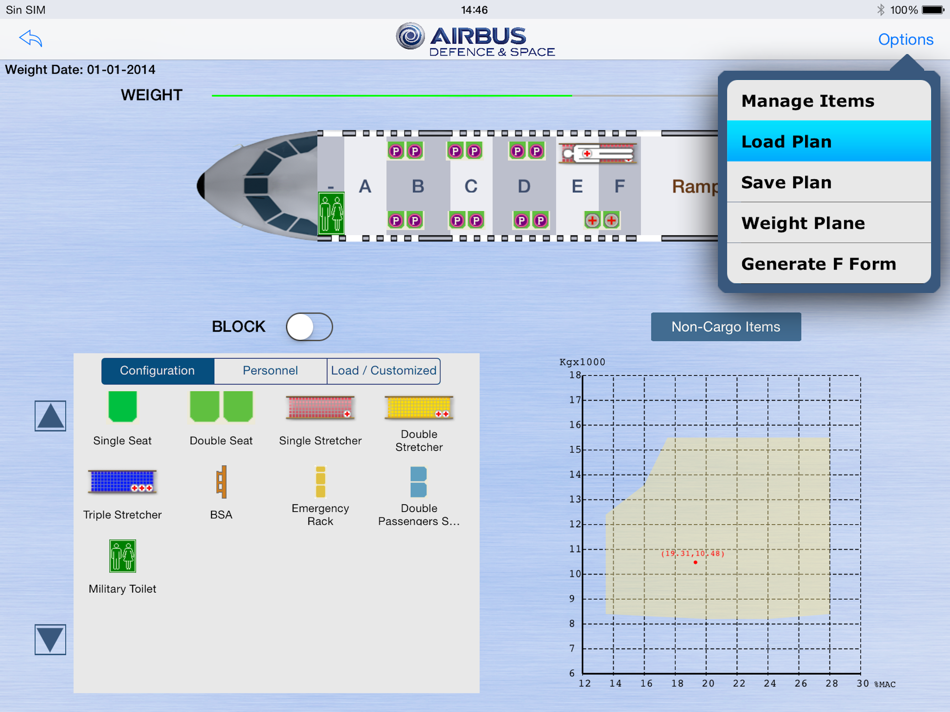Tap the upper double seat in section D
The width and height of the screenshot is (950, 712).
527,151
